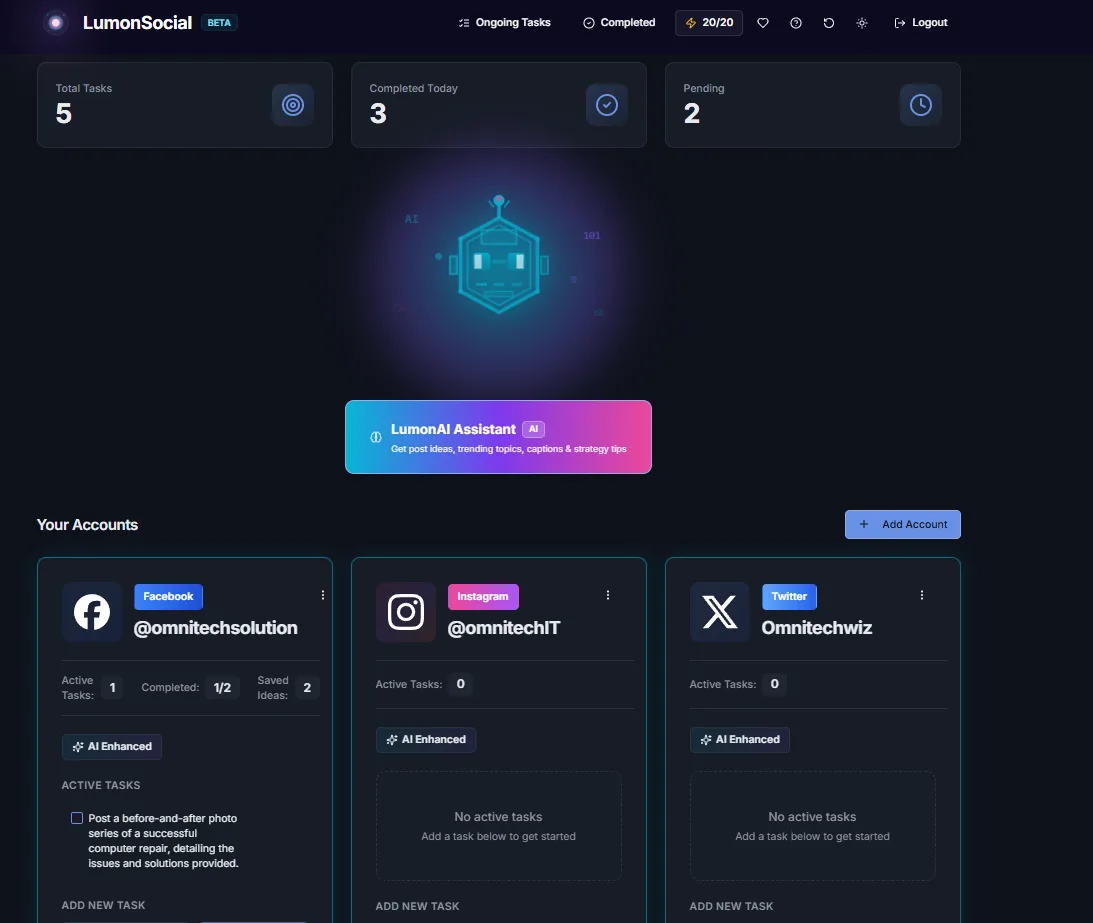Screen dimensions: 1093x923
Task: Click the AI Enhanced badge on Facebook card
Action: coord(112,747)
